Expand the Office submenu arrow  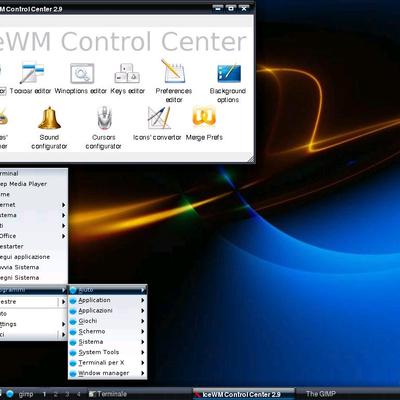pos(63,236)
